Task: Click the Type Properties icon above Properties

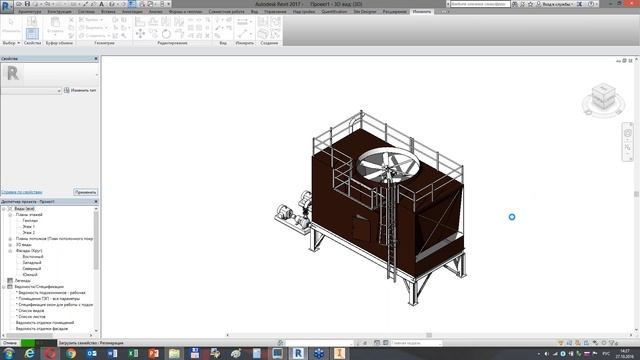Action: (32, 21)
